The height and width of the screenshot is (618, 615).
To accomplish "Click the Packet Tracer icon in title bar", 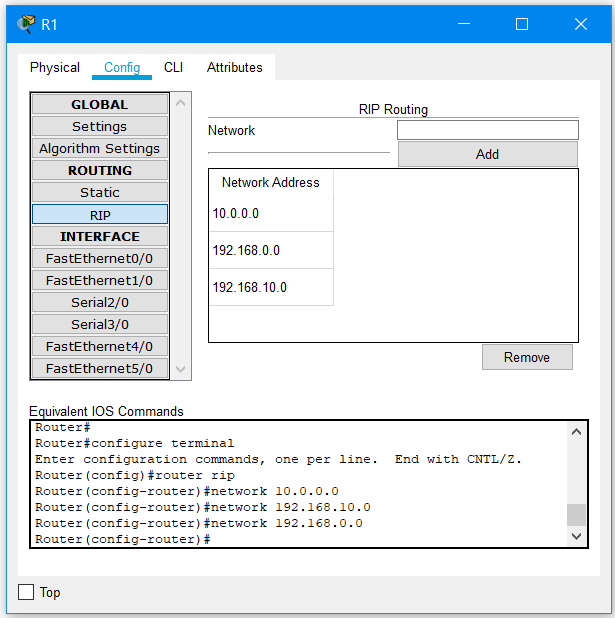I will point(26,23).
